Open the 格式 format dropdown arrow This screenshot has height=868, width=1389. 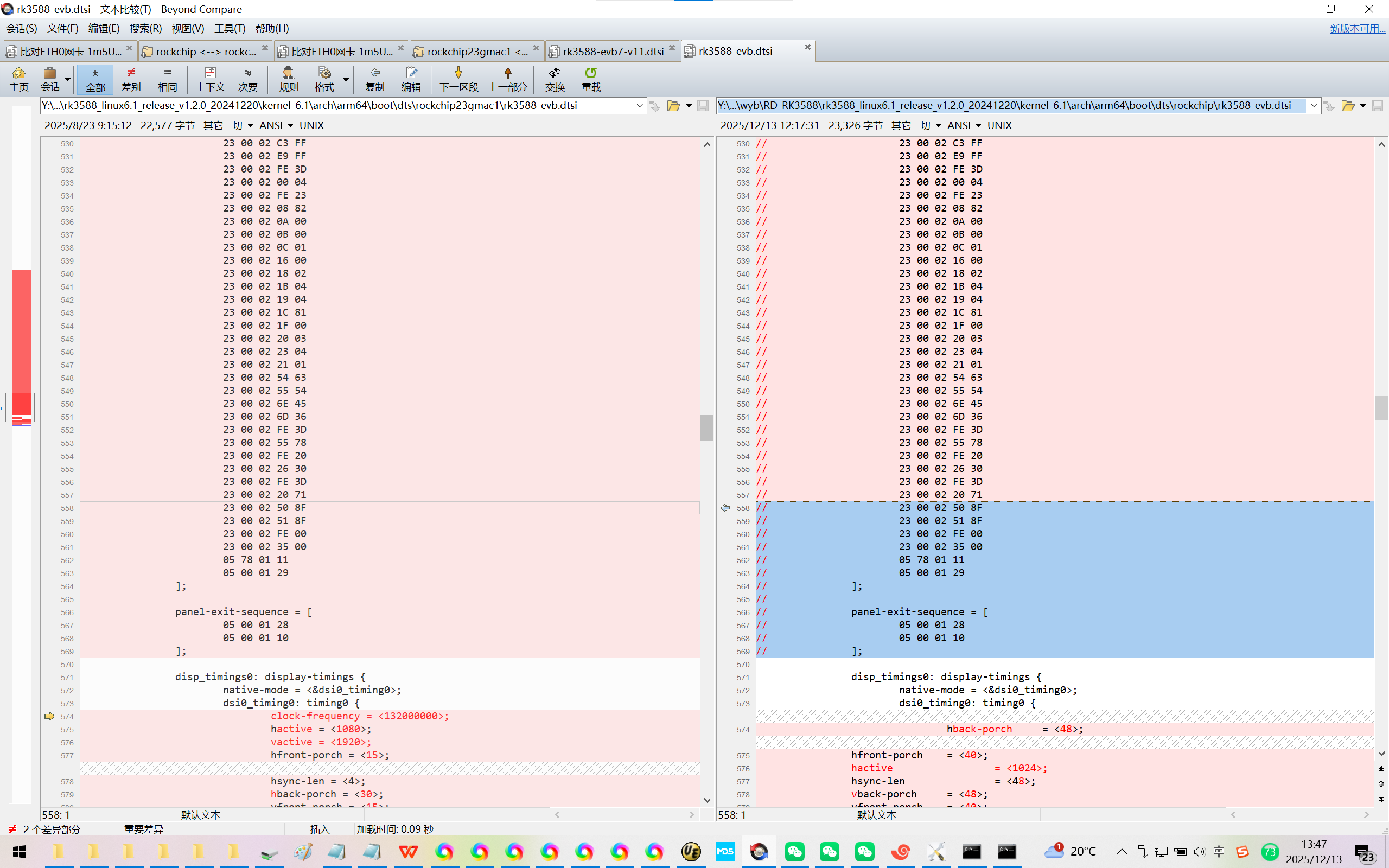(346, 79)
